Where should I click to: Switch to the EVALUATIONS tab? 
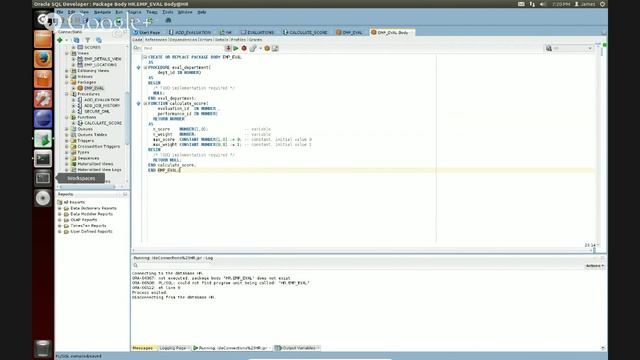click(258, 32)
